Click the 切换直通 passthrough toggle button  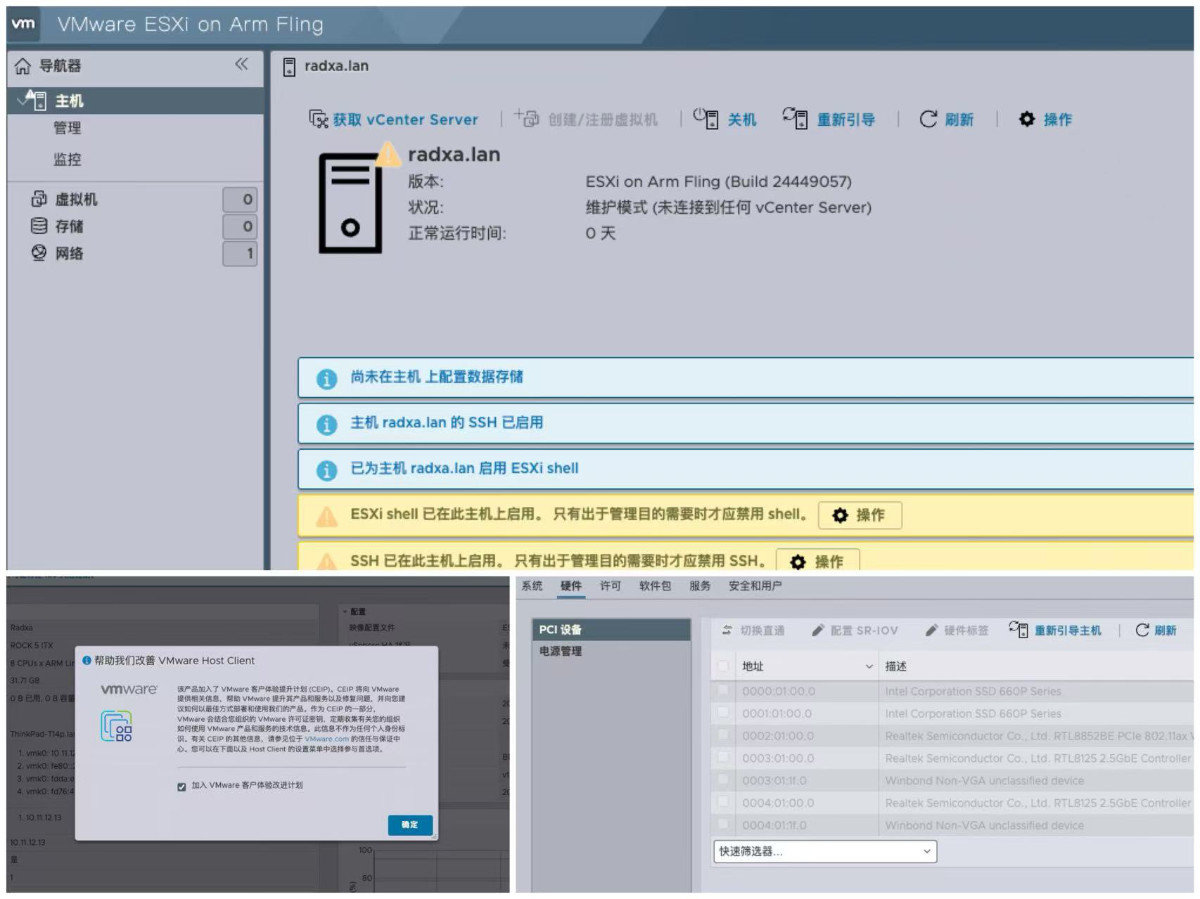click(753, 631)
